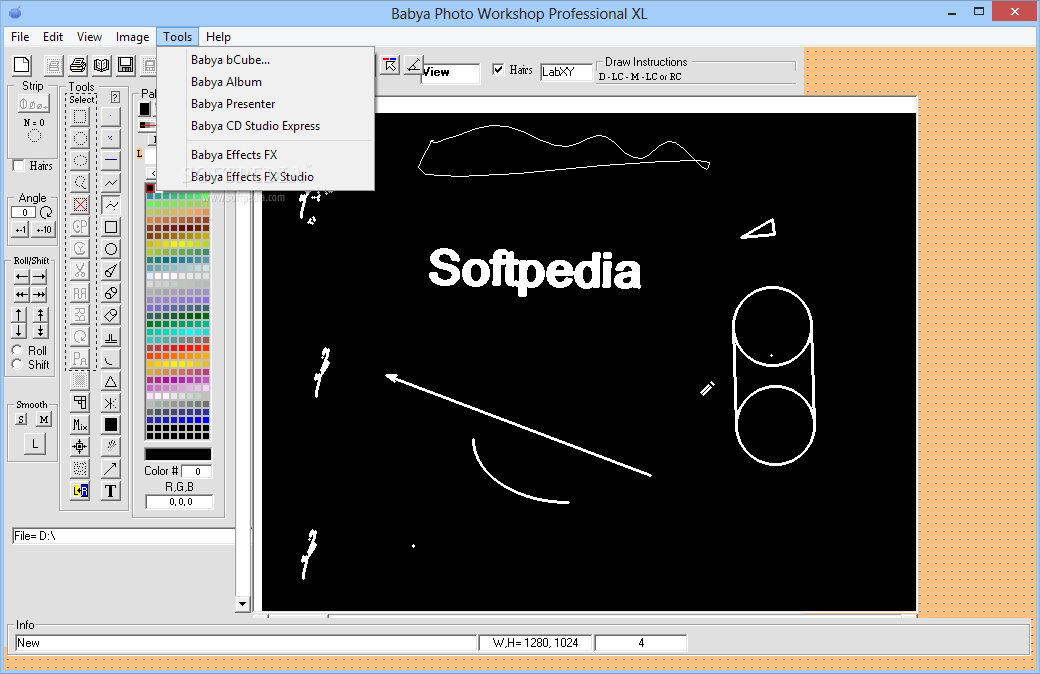Click the R,G,B value field
This screenshot has width=1040, height=674.
click(x=180, y=502)
